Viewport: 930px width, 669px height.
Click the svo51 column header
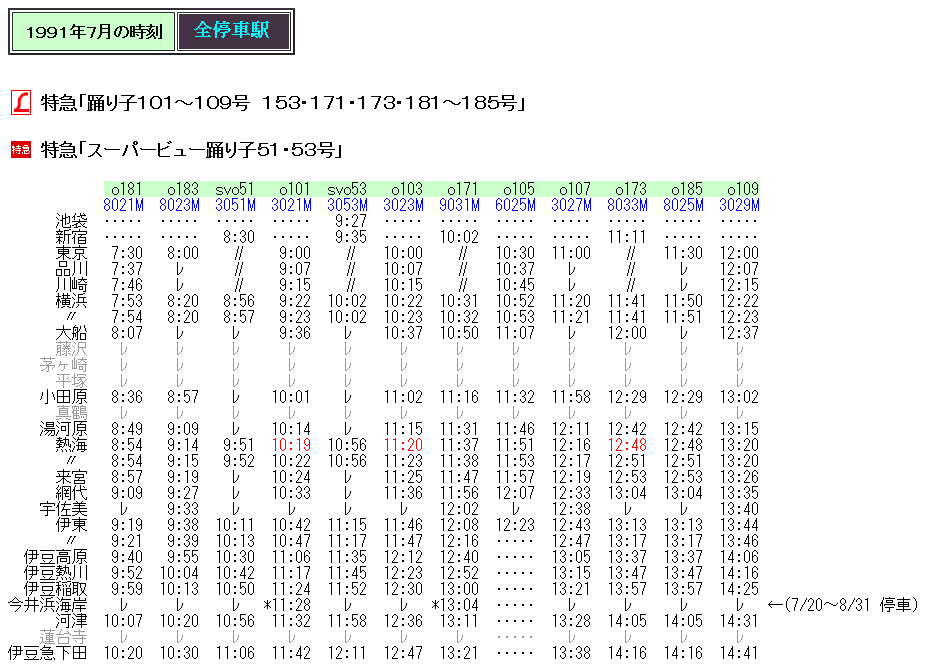(x=236, y=189)
